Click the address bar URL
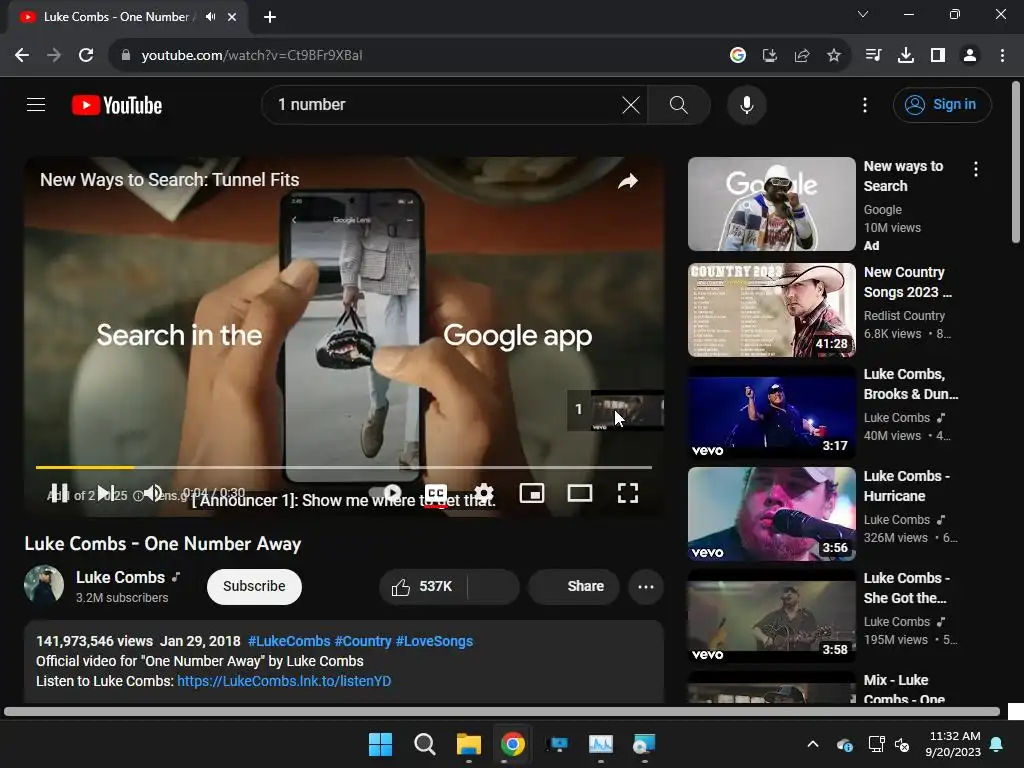Image resolution: width=1024 pixels, height=768 pixels. [251, 56]
